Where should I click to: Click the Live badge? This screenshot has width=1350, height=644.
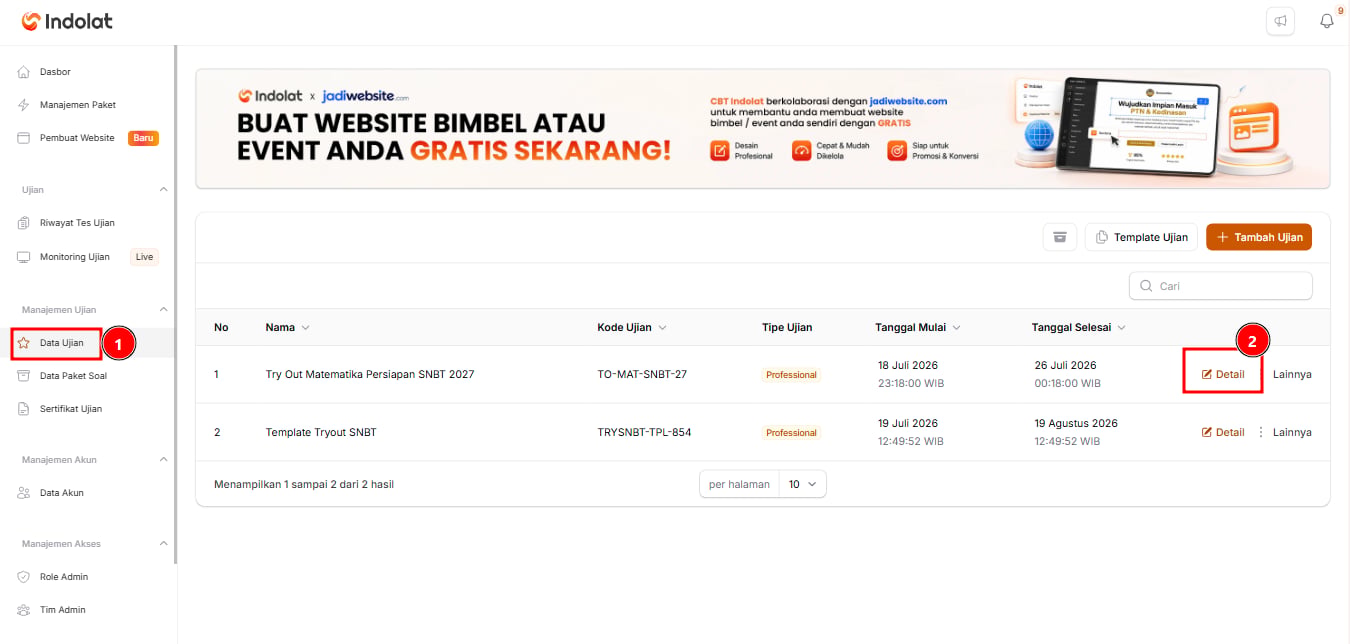coord(145,257)
